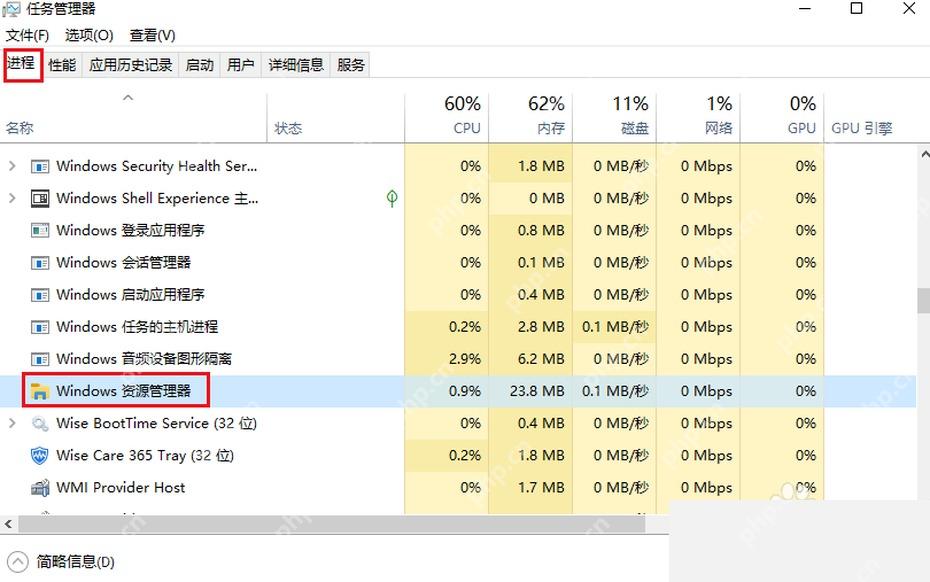
Task: Sort by the 磁盘 column header
Action: 614,117
